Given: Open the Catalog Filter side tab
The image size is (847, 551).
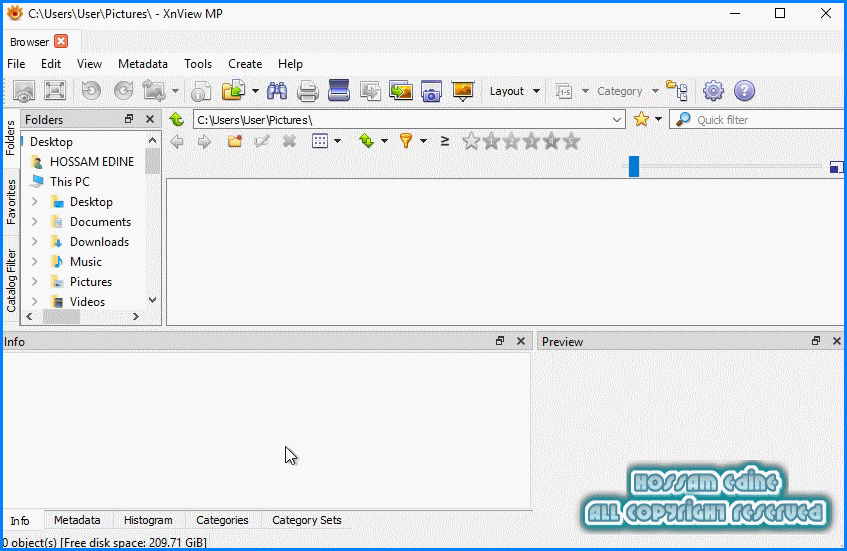Looking at the screenshot, I should 11,280.
